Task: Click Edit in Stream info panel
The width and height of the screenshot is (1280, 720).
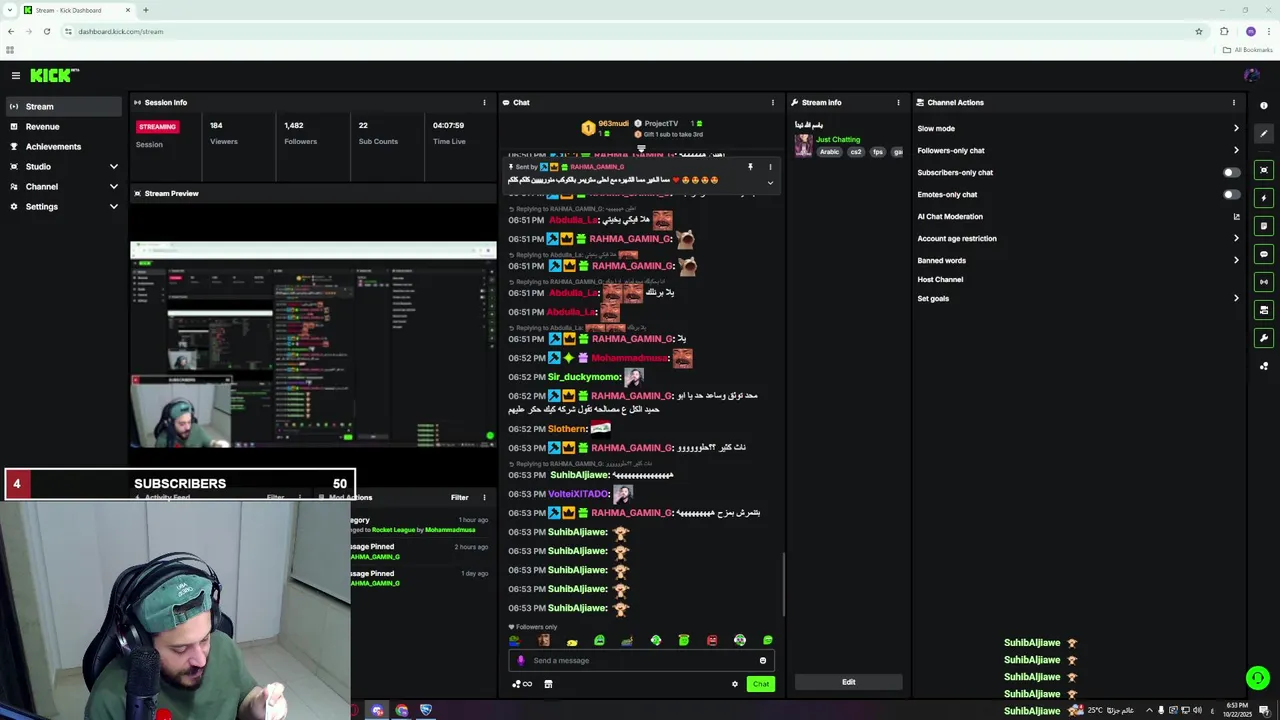Action: point(848,682)
